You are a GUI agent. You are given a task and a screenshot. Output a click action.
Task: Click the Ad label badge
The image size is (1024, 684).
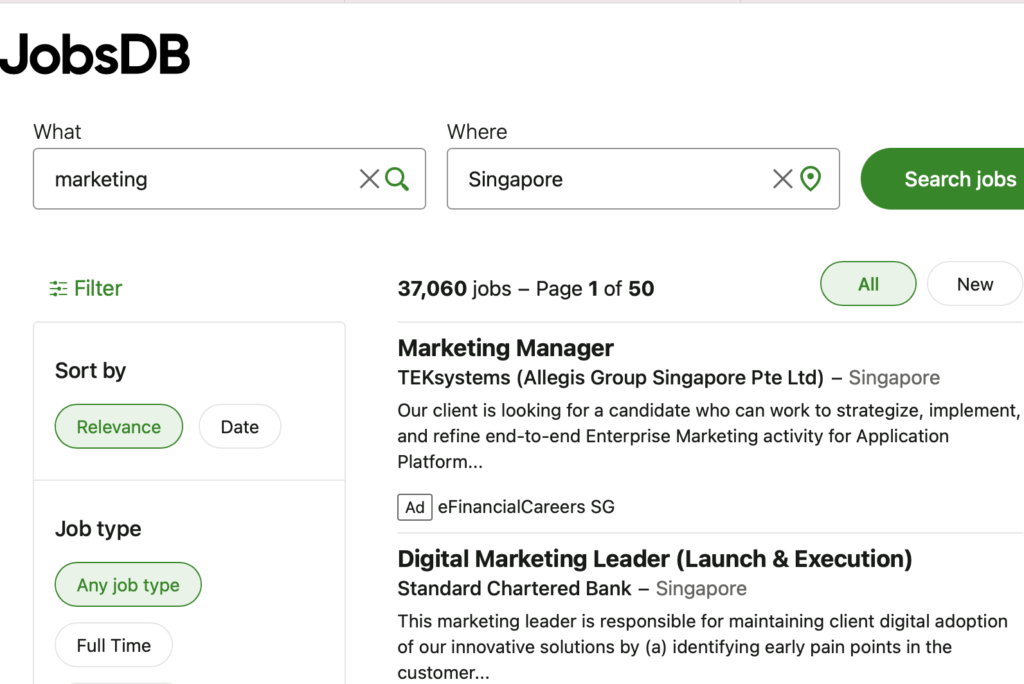pos(415,507)
